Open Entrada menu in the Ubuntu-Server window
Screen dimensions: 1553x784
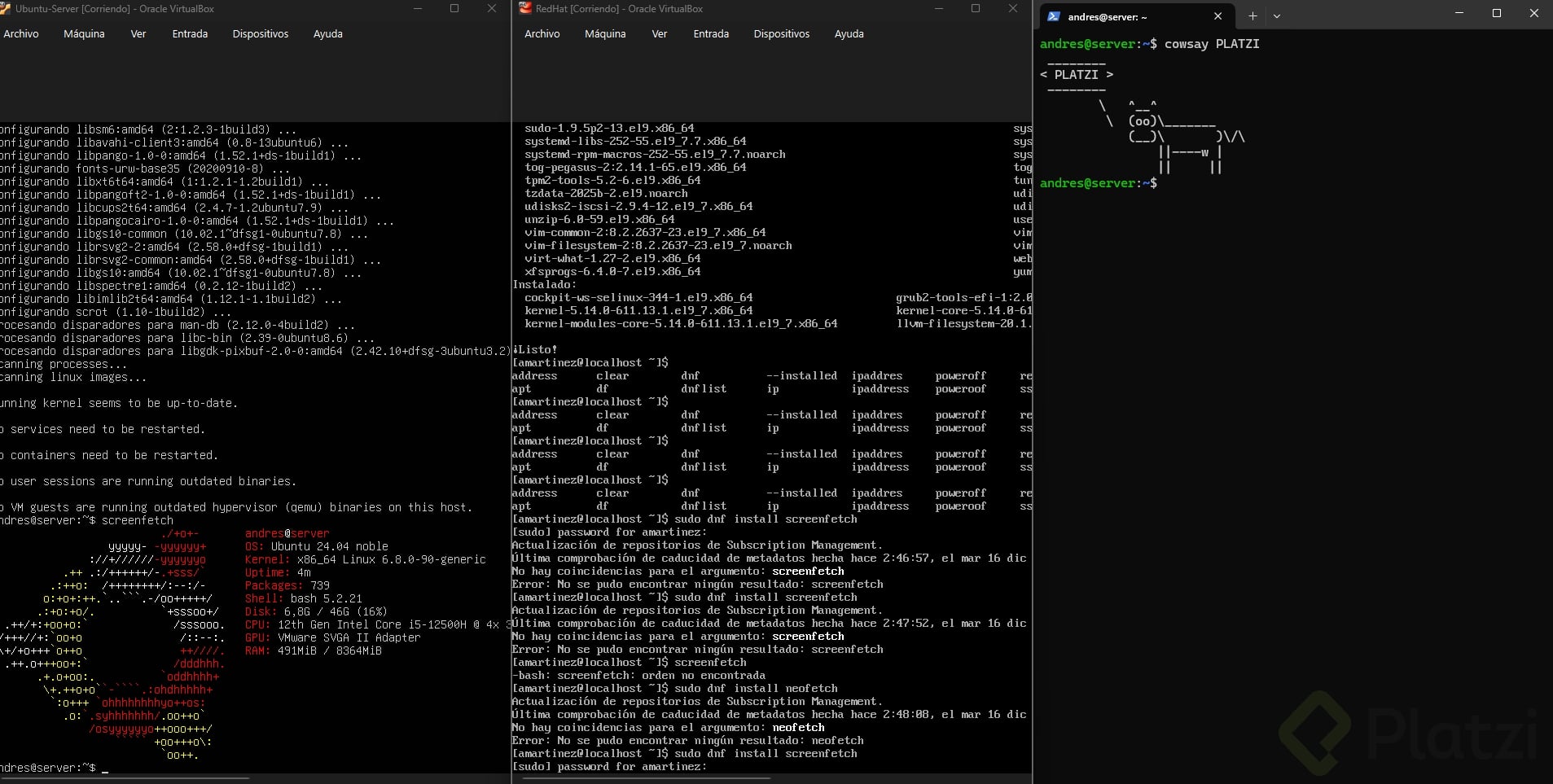coord(190,34)
